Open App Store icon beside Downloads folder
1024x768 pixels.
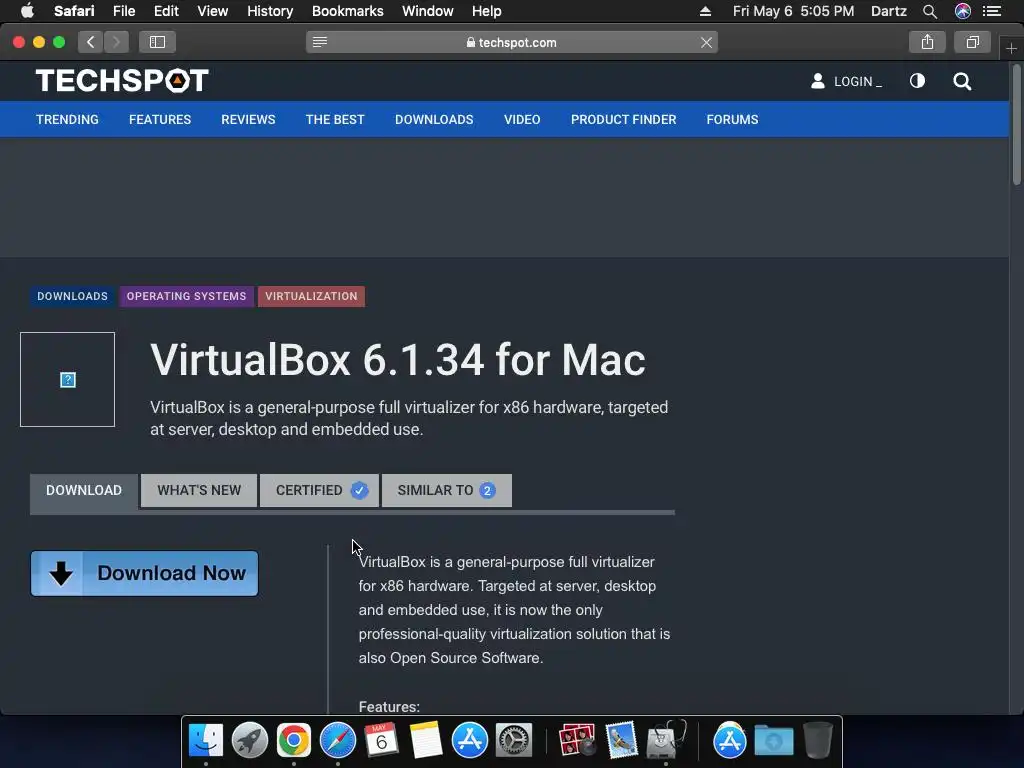[x=729, y=741]
